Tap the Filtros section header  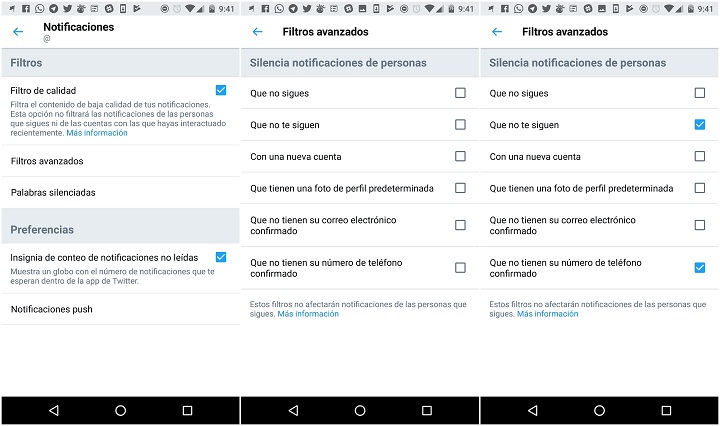pos(120,63)
